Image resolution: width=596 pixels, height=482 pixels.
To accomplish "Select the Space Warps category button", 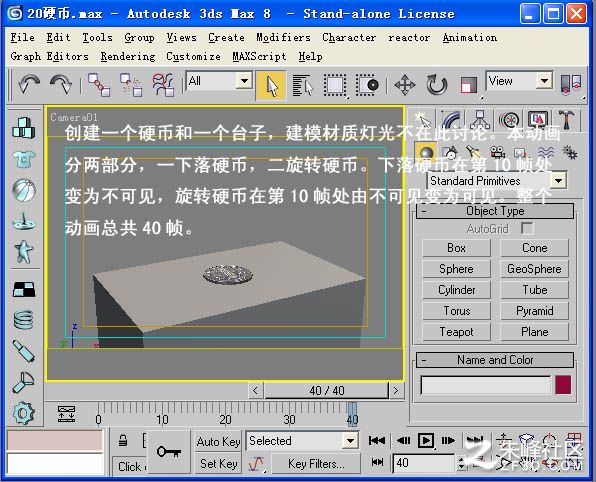I will click(546, 153).
